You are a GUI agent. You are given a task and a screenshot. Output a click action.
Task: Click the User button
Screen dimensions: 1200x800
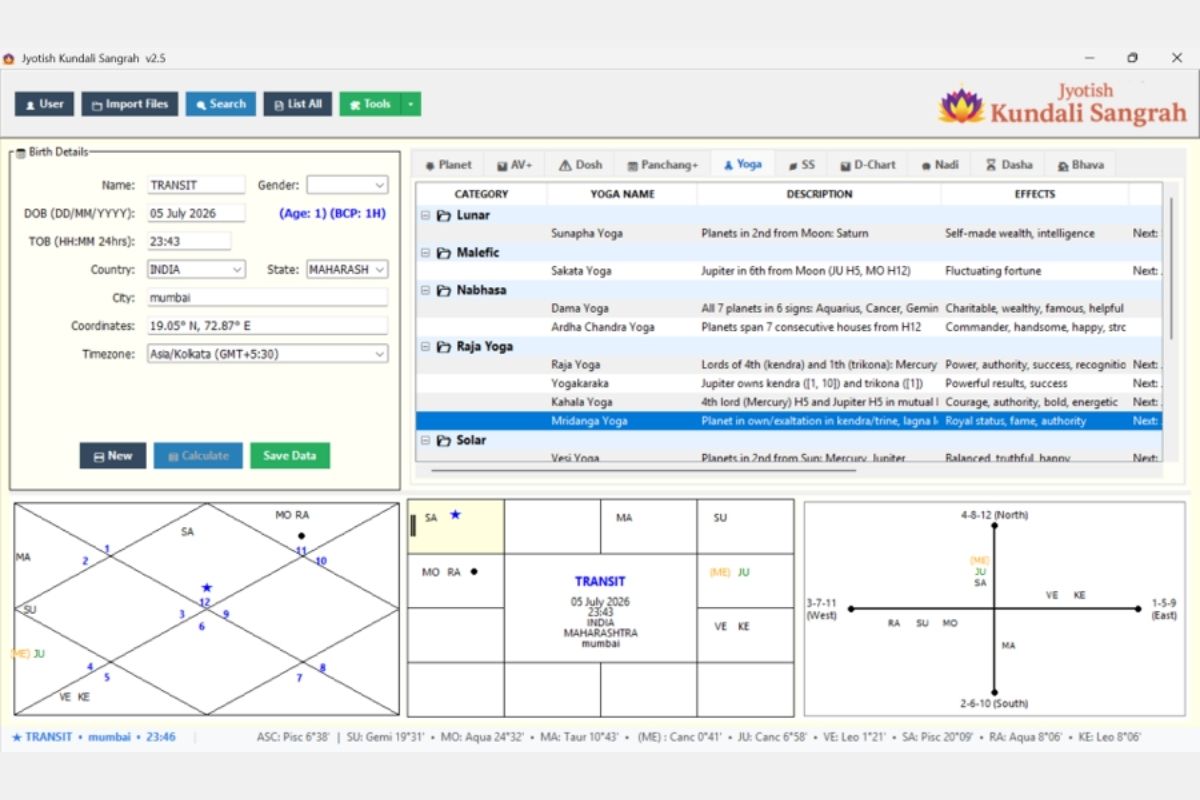tap(44, 104)
